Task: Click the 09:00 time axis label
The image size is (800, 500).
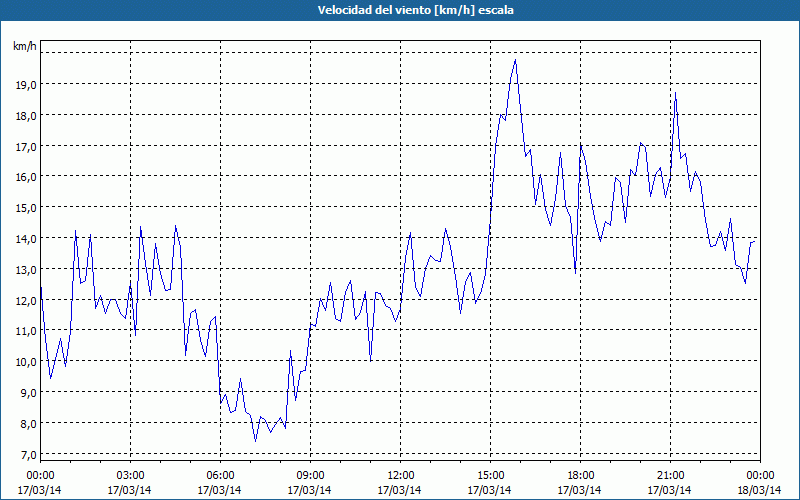Action: (310, 476)
